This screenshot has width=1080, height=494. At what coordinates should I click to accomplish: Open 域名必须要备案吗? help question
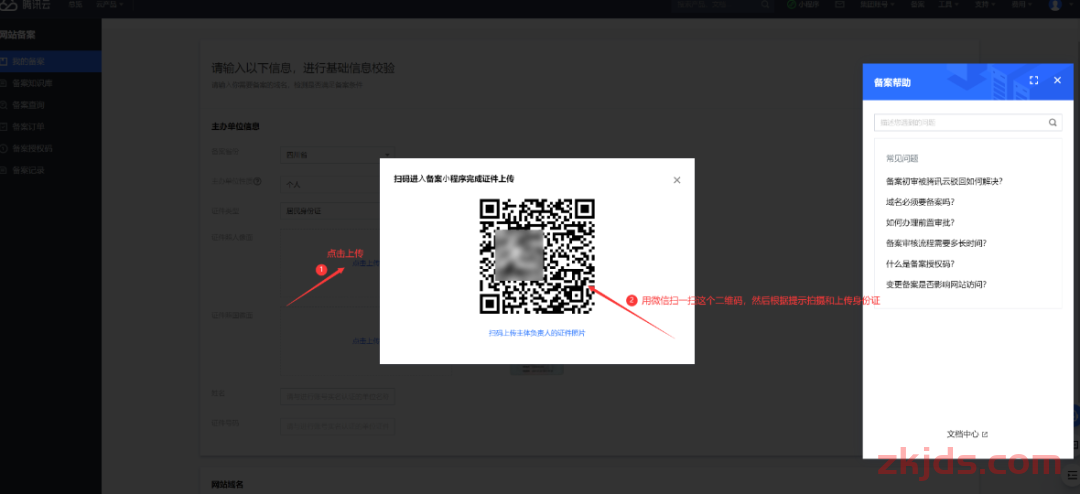point(920,202)
